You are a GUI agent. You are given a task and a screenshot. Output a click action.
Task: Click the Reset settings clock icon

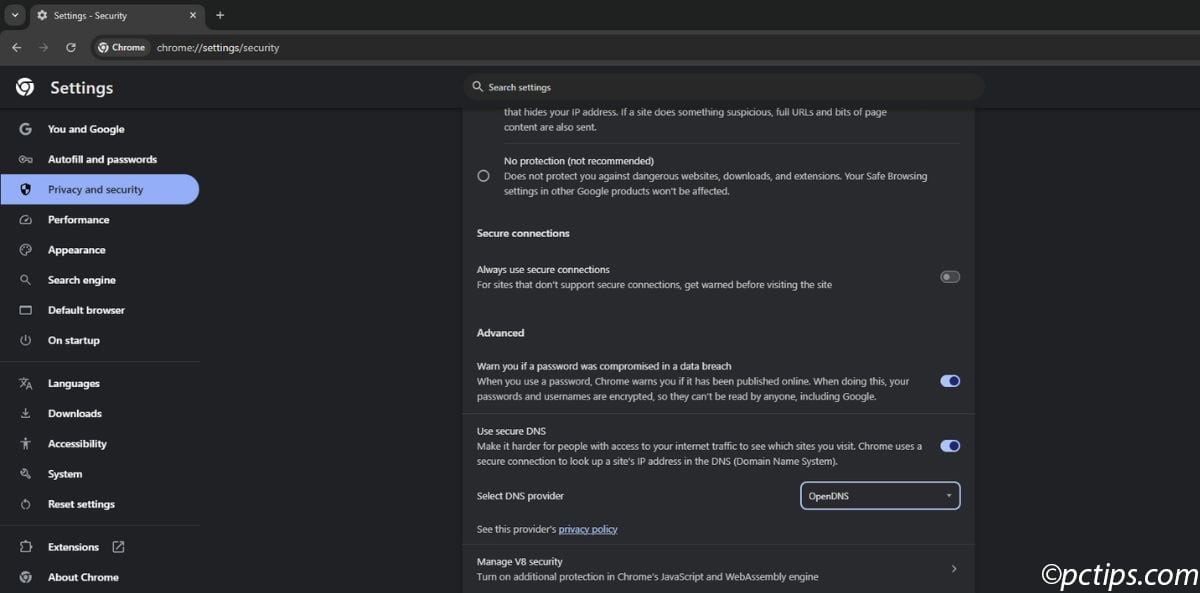[26, 504]
